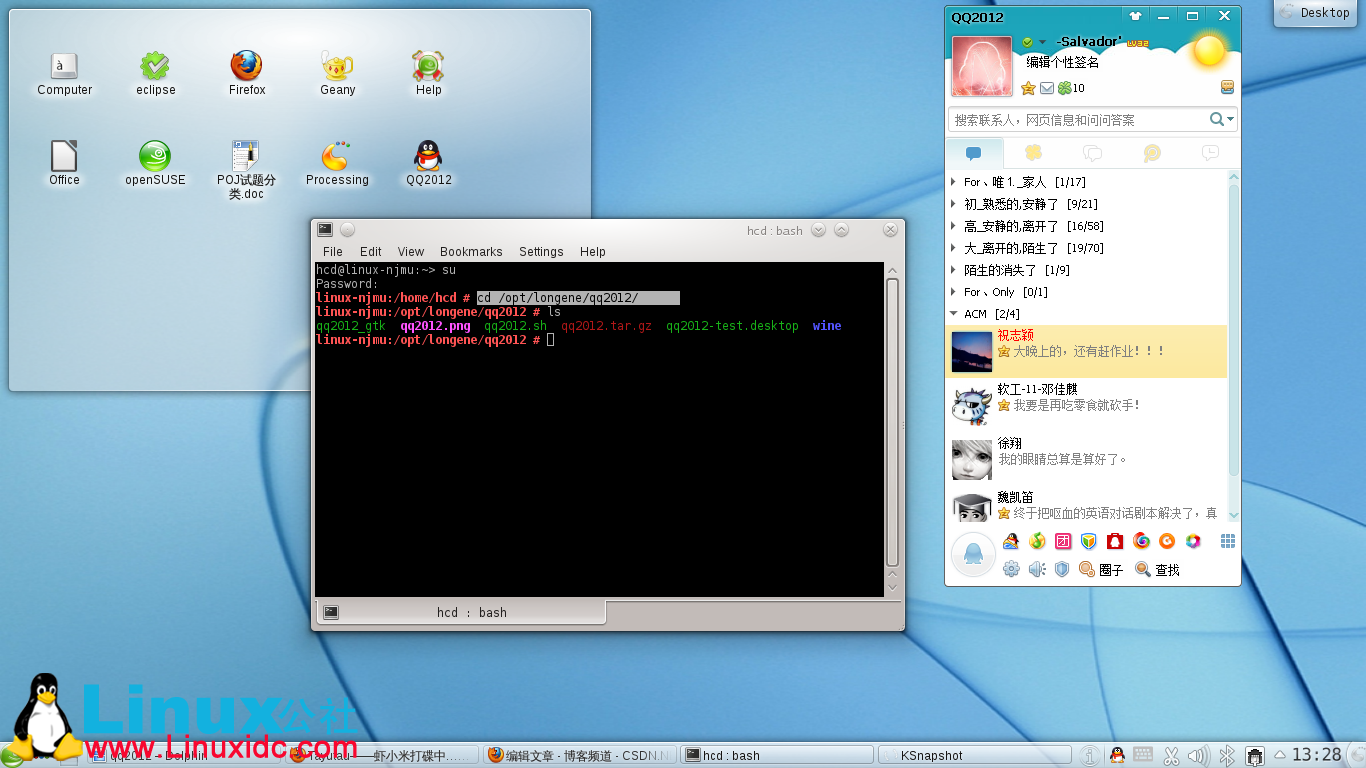Screen dimensions: 1366x768
Task: Switch to the QQ groups tab
Action: point(1092,153)
